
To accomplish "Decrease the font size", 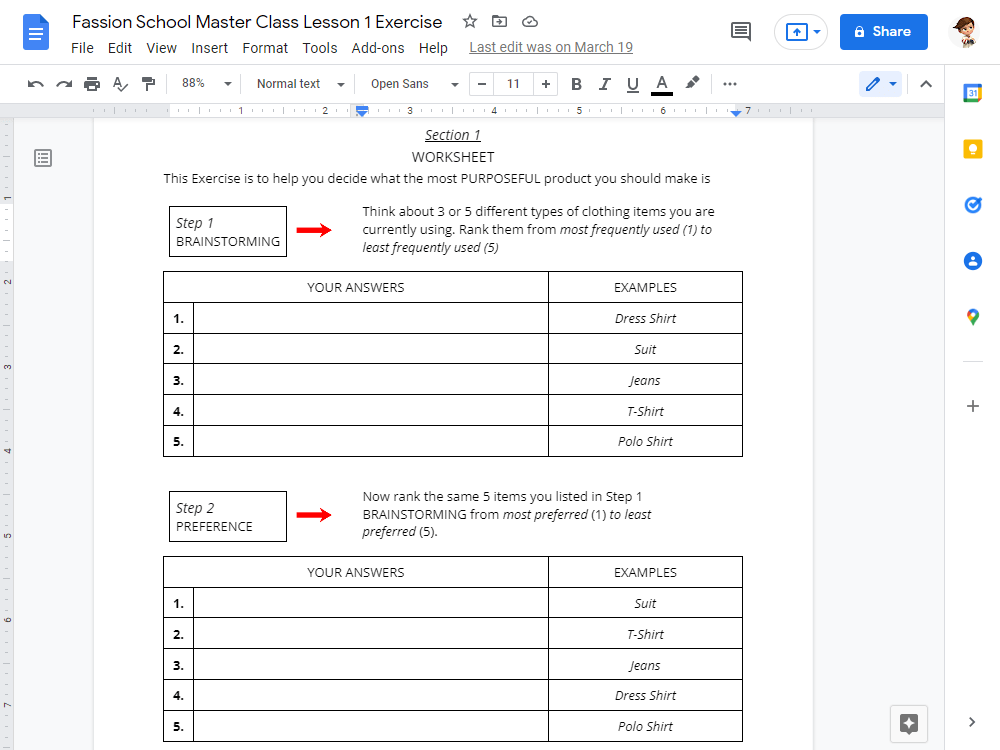I will click(x=482, y=84).
